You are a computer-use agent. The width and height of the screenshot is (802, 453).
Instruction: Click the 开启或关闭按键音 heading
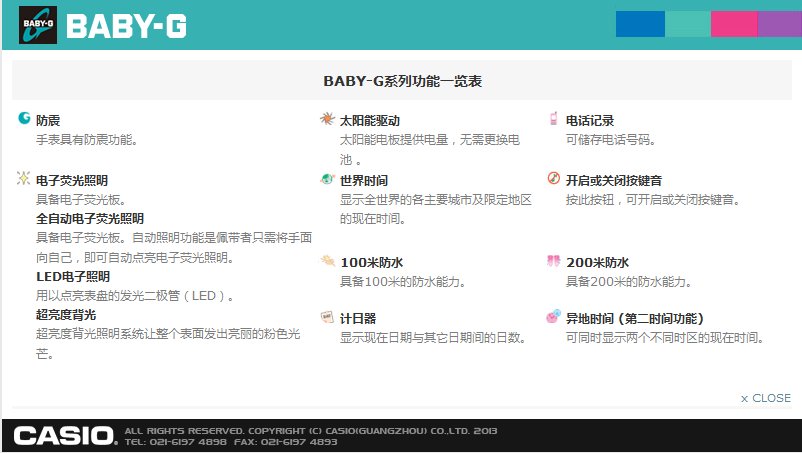coord(614,180)
